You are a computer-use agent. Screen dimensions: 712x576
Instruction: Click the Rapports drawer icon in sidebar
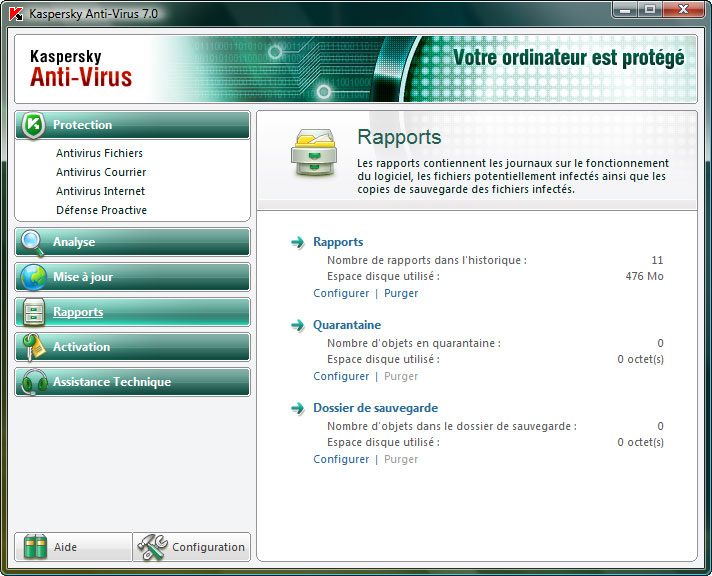pos(33,312)
